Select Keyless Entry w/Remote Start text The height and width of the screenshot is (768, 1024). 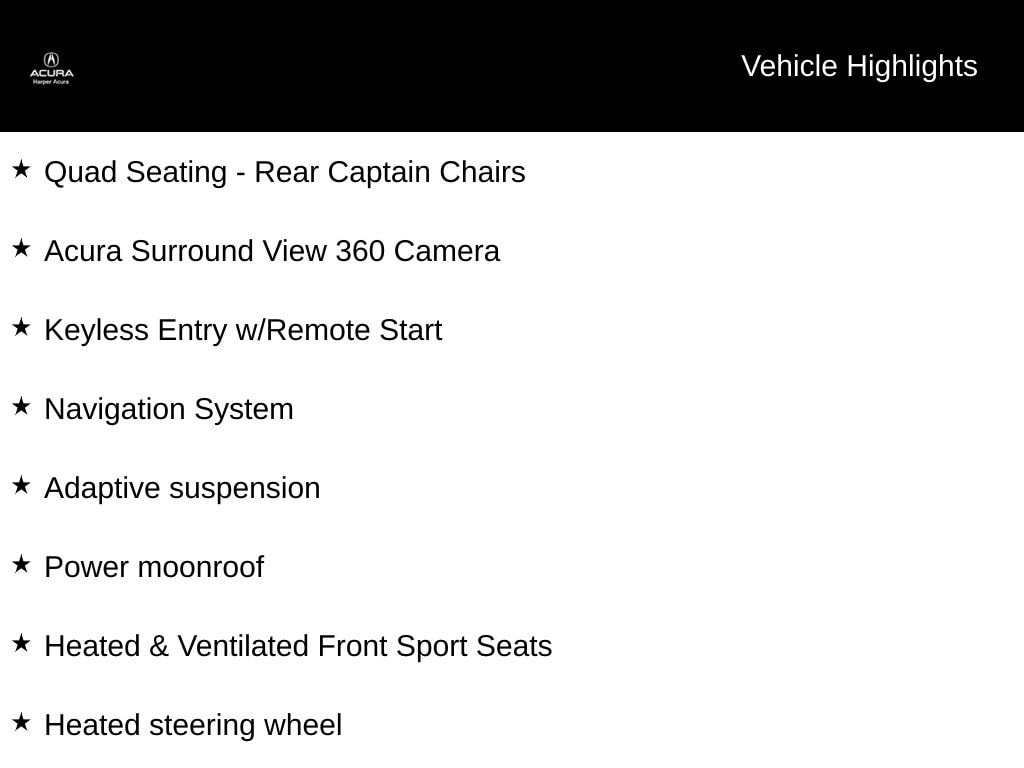(x=243, y=331)
